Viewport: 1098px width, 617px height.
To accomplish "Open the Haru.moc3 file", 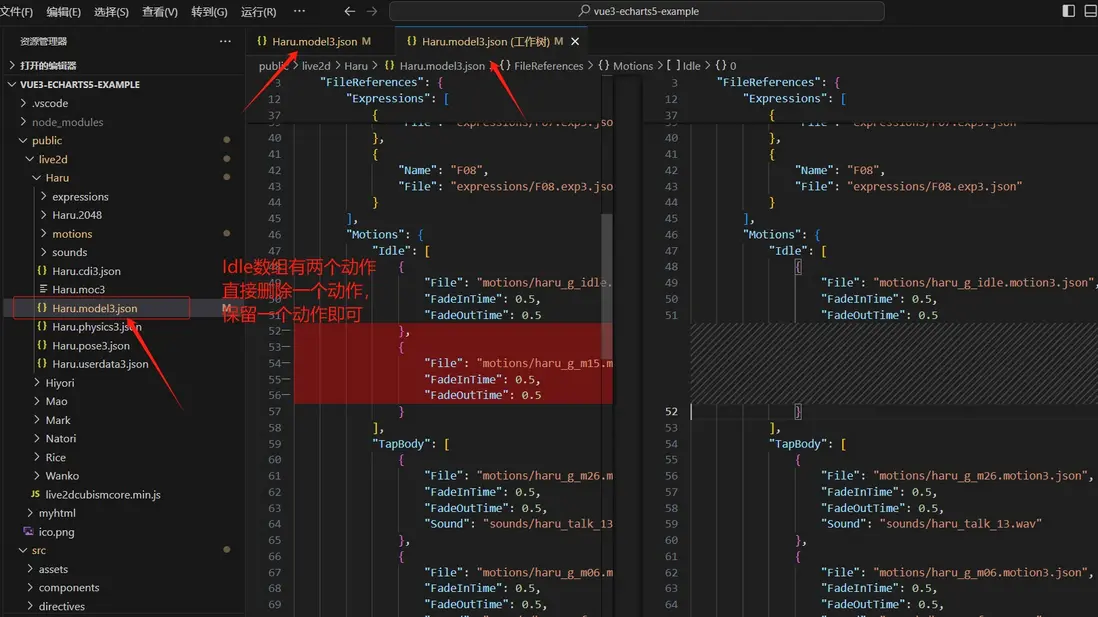I will click(78, 289).
